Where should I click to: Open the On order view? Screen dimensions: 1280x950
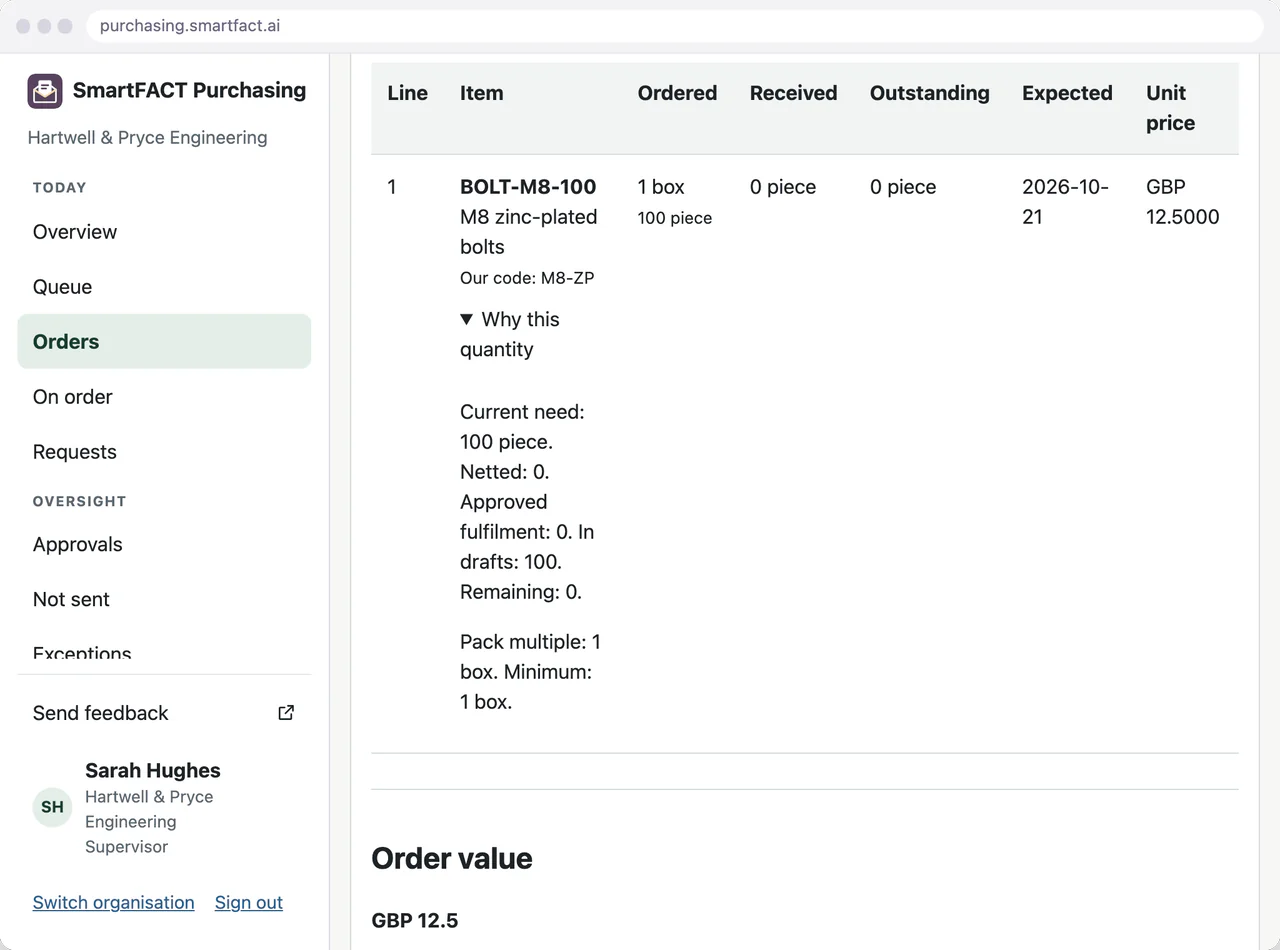(164, 397)
